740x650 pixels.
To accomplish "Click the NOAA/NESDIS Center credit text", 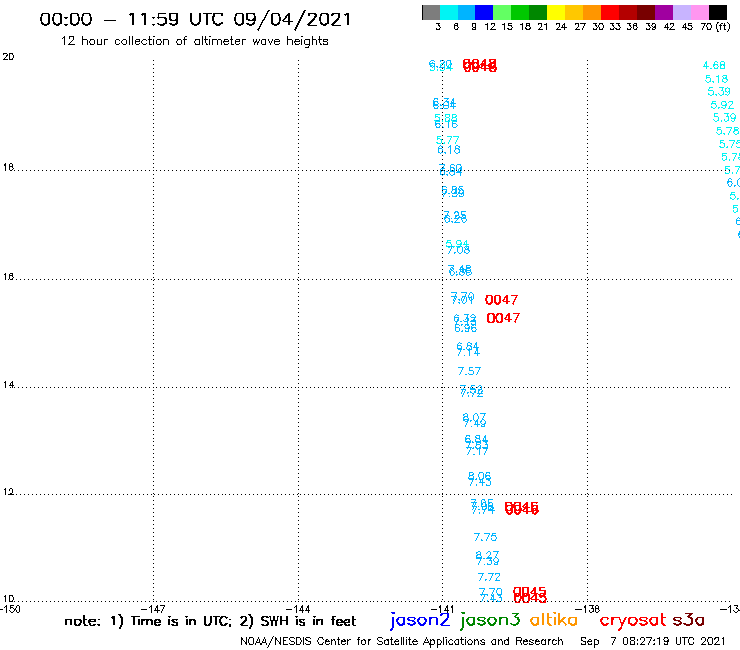I will [402, 641].
